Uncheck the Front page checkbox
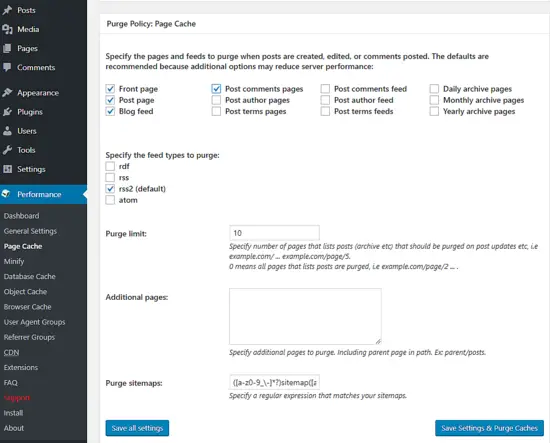Screen dimensions: 550x443 pos(110,89)
